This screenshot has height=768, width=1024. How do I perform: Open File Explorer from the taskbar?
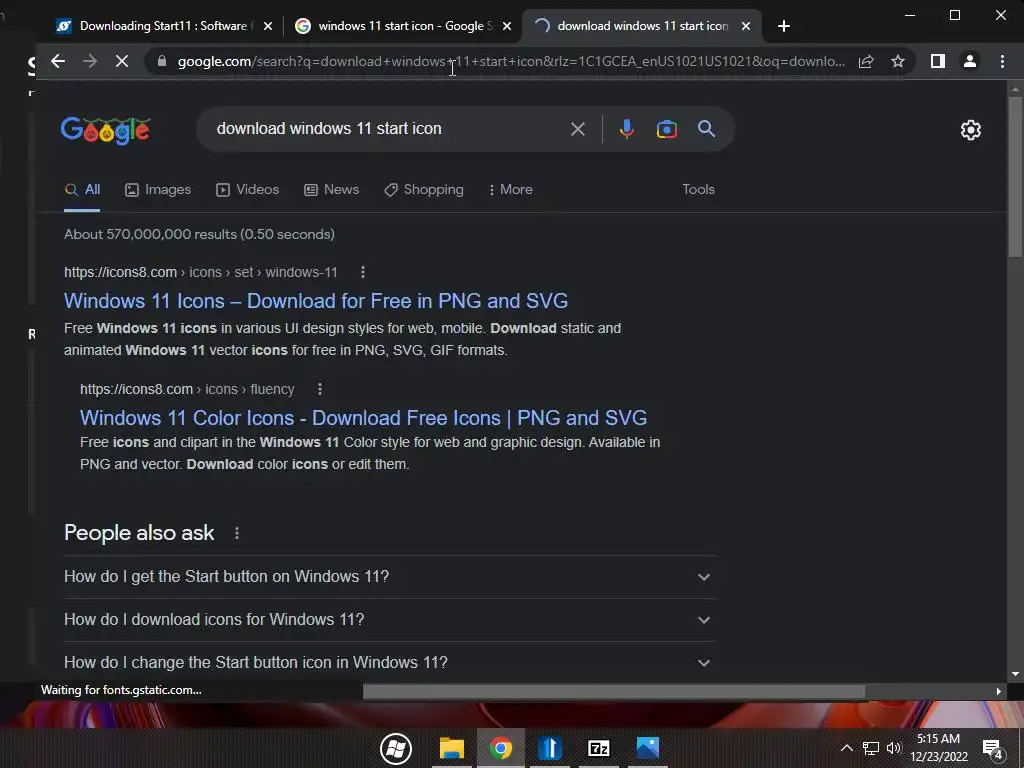tap(451, 748)
